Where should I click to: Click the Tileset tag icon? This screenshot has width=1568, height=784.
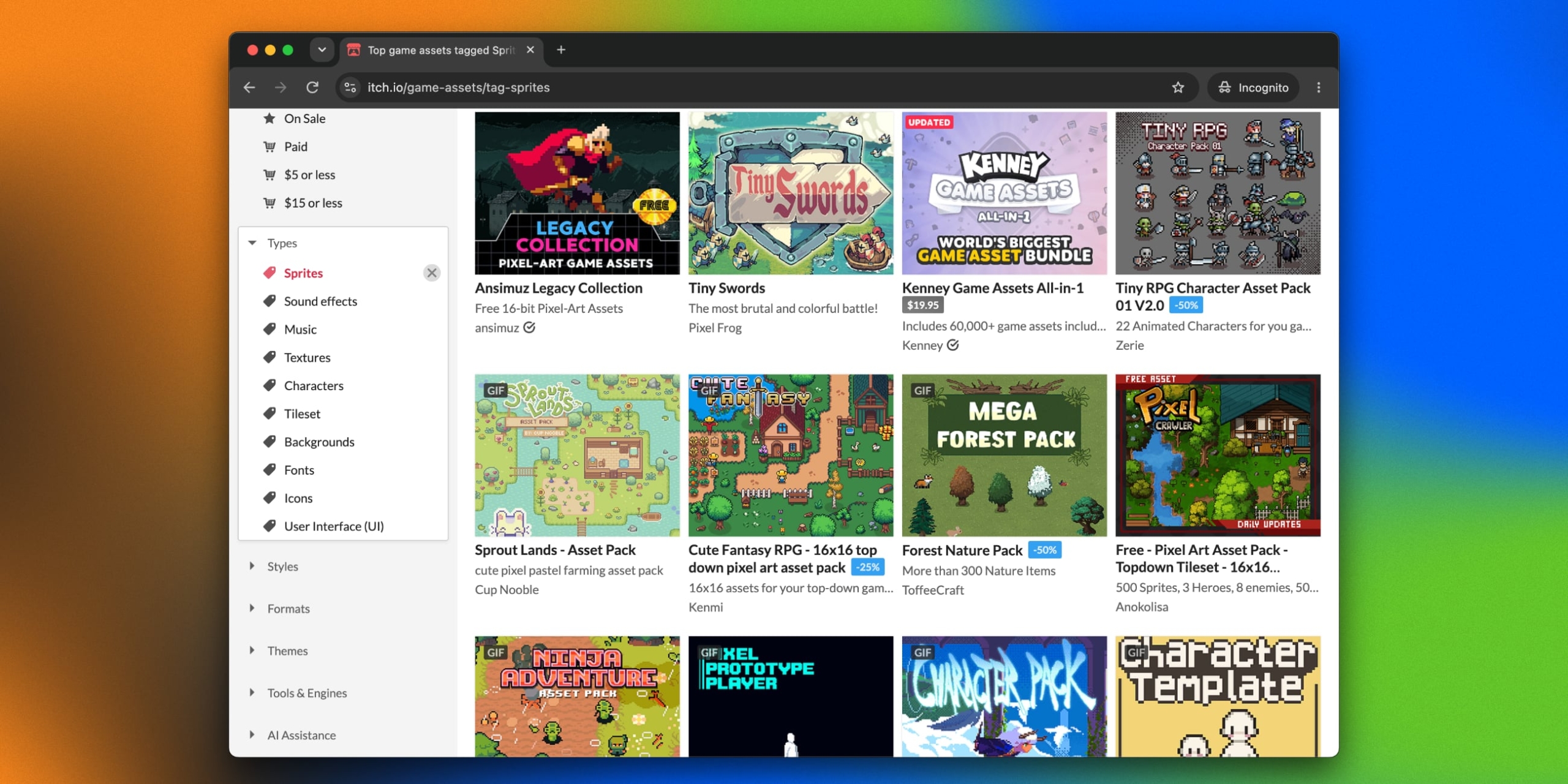(x=269, y=414)
